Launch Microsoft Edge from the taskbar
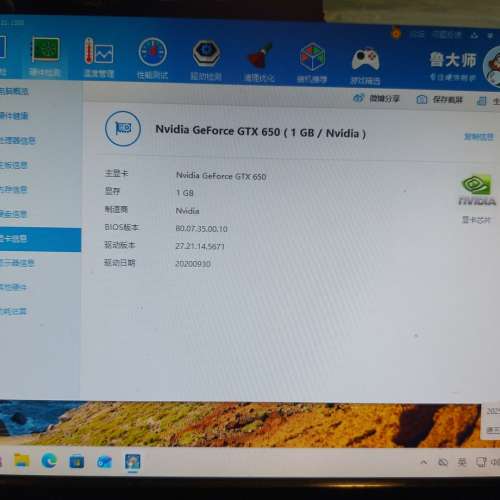This screenshot has height=500, width=500. click(x=49, y=461)
